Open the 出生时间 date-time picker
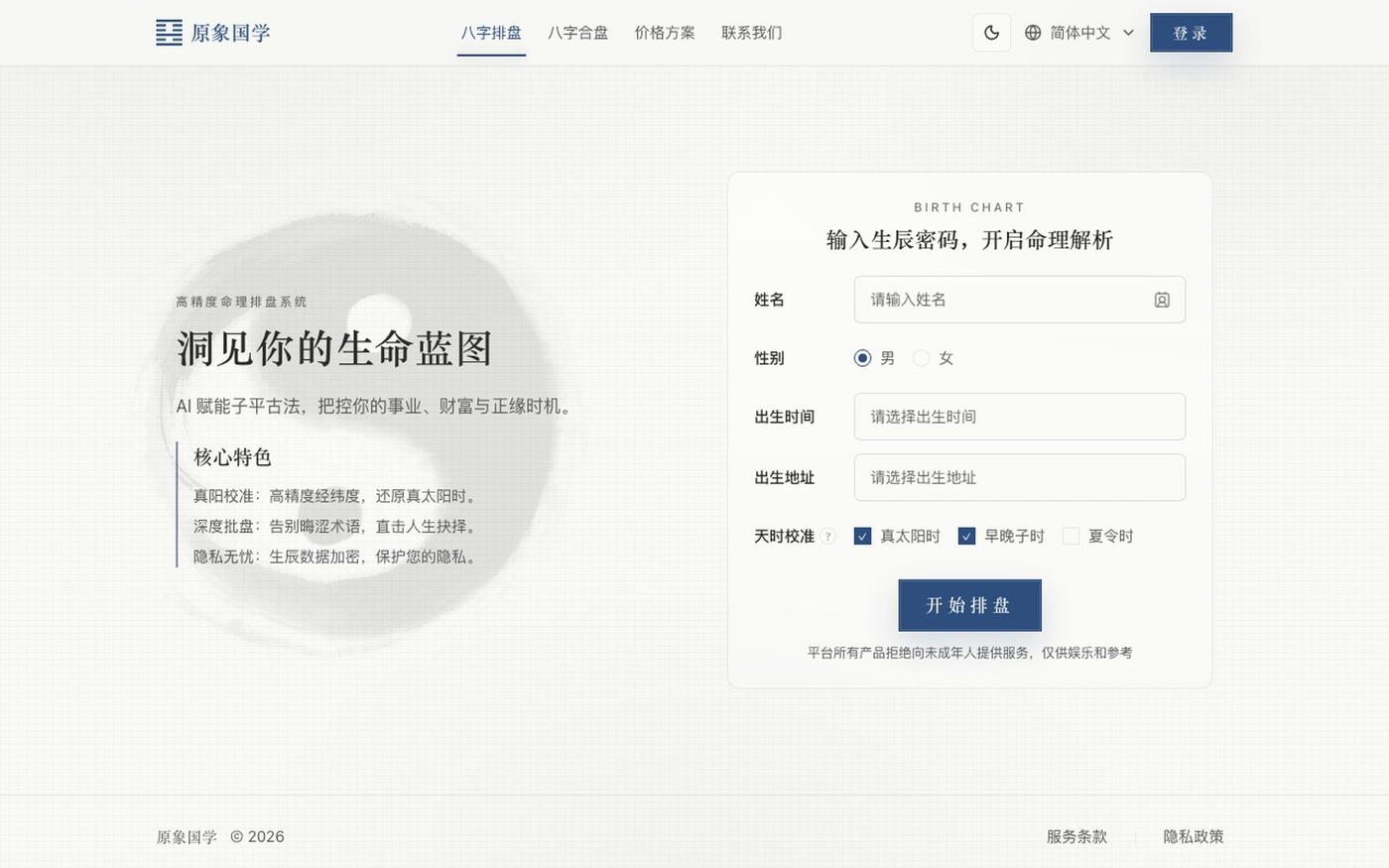1389x868 pixels. tap(1019, 417)
